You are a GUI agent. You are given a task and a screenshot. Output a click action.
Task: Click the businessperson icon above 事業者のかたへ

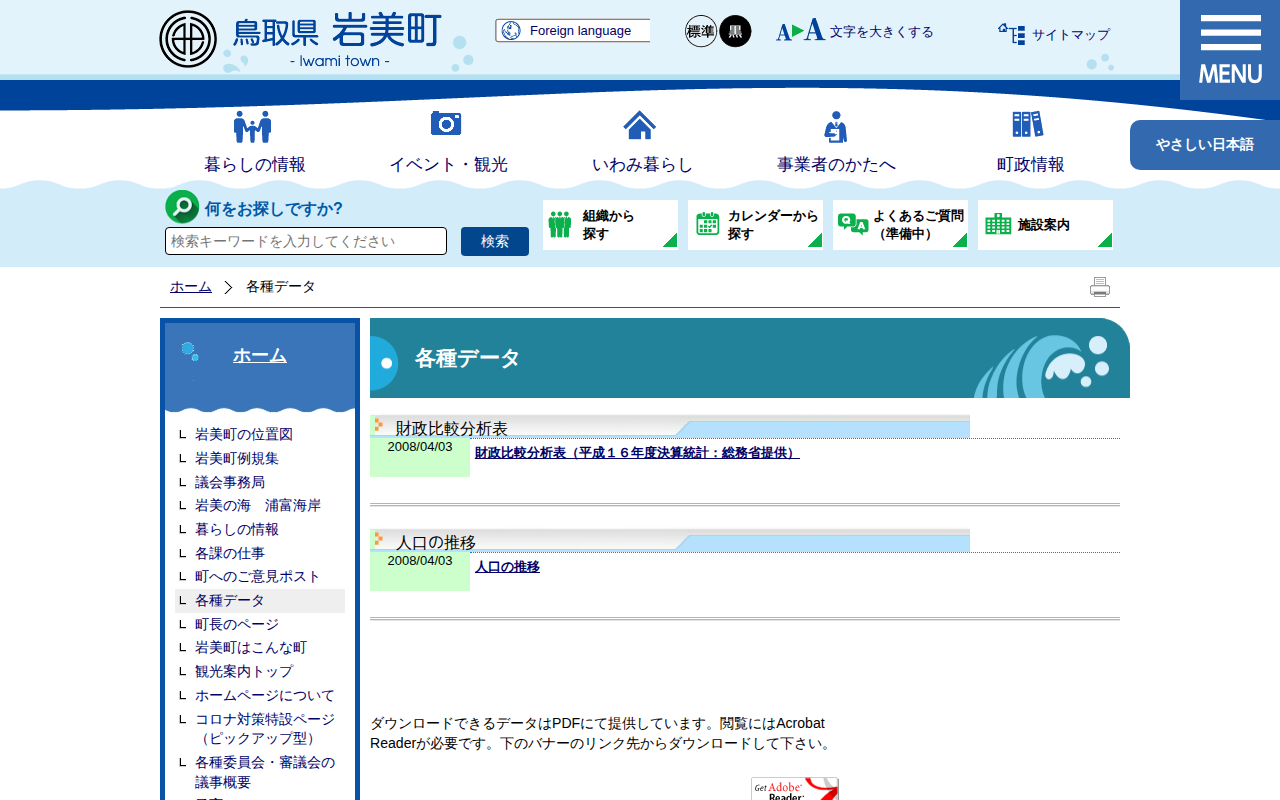pos(835,127)
